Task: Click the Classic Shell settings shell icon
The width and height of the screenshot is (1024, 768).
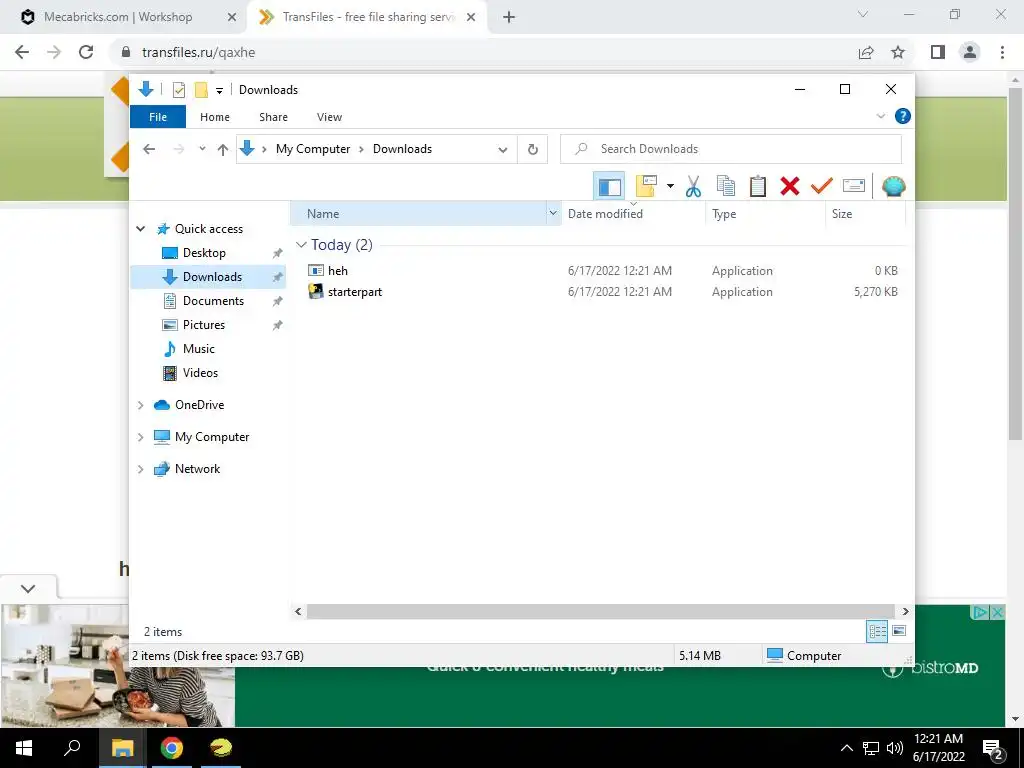Action: click(x=893, y=186)
